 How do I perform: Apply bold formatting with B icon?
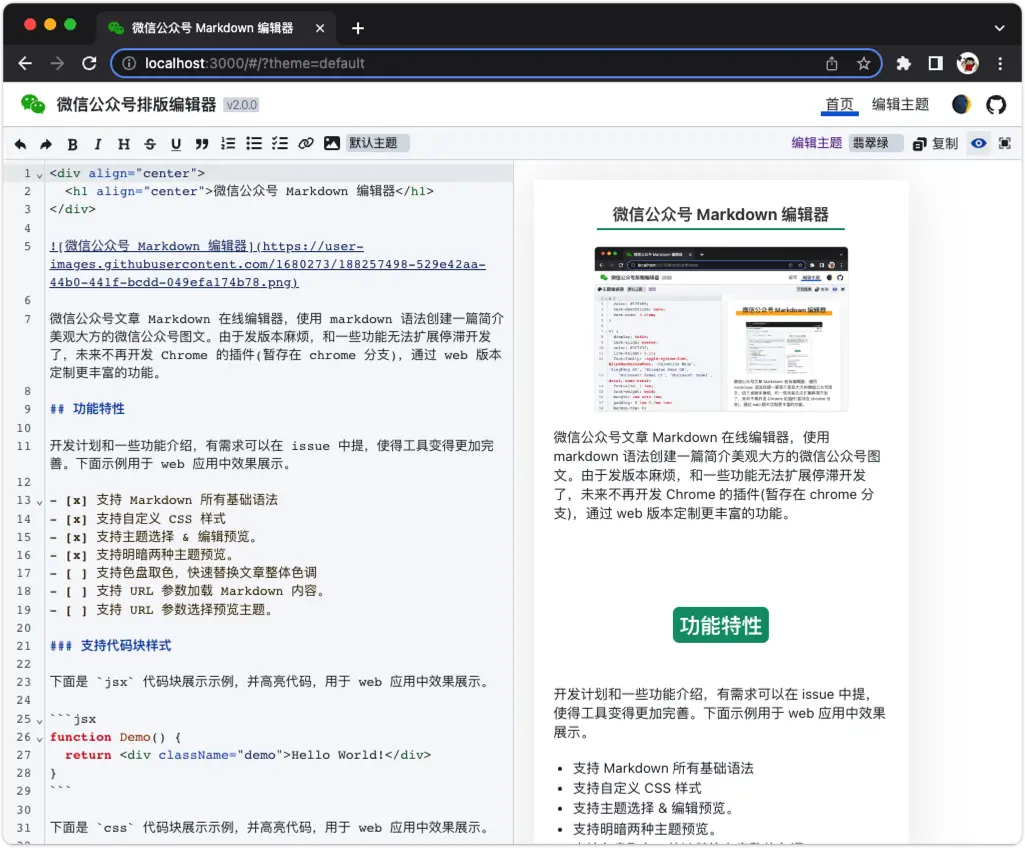(x=73, y=144)
